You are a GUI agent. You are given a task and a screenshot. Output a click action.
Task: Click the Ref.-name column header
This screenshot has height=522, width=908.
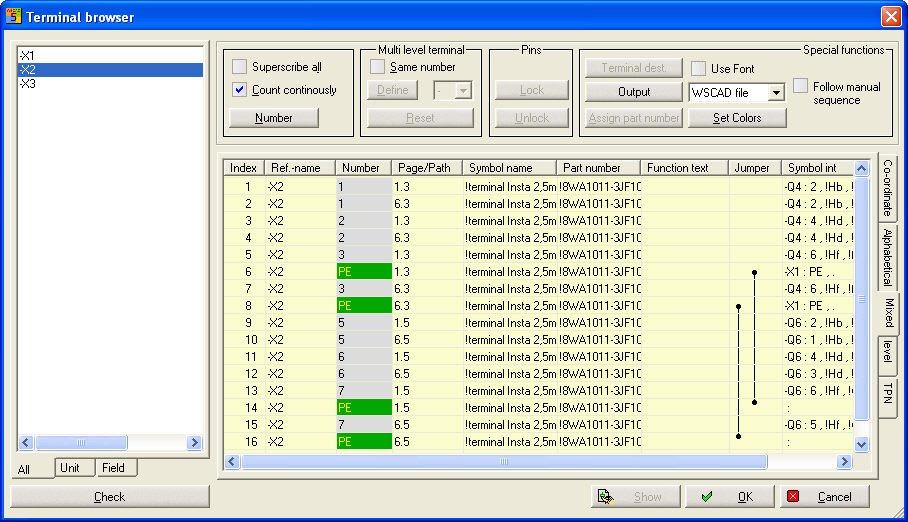click(300, 168)
